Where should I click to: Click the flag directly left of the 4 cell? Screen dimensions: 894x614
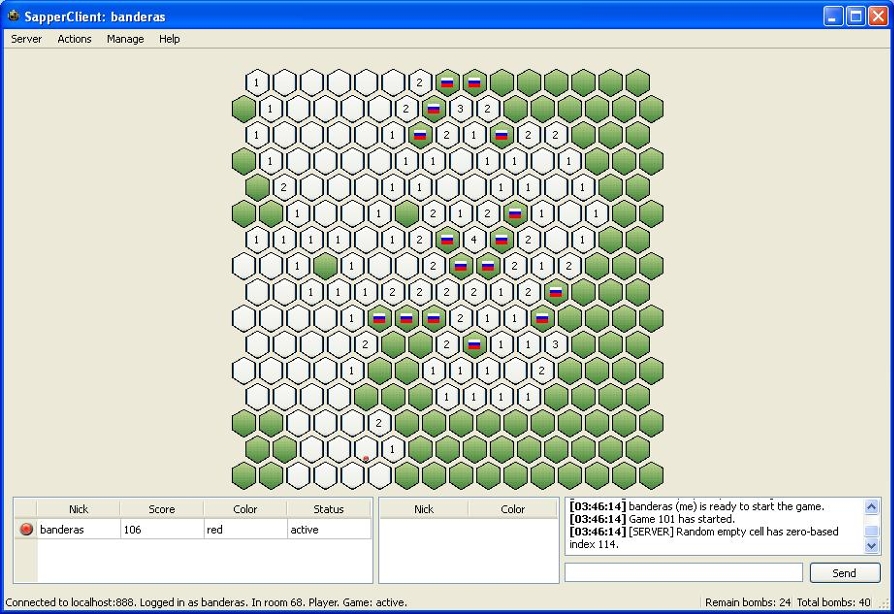pos(446,239)
